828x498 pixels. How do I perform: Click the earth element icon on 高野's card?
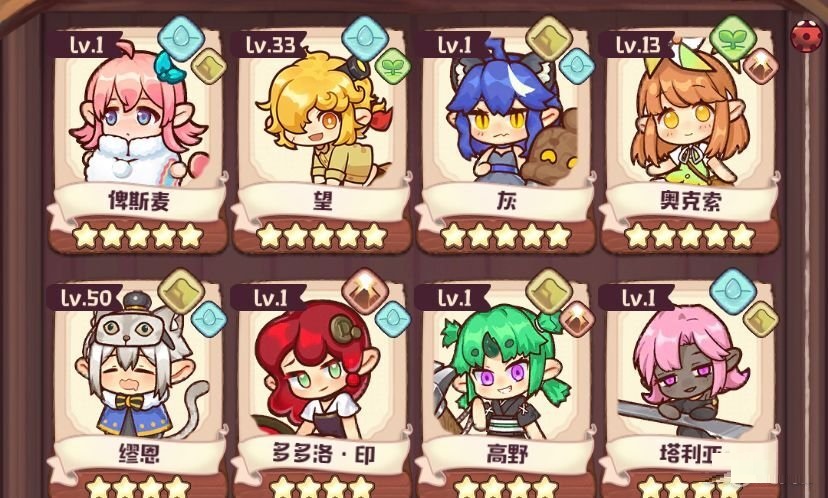[x=549, y=291]
